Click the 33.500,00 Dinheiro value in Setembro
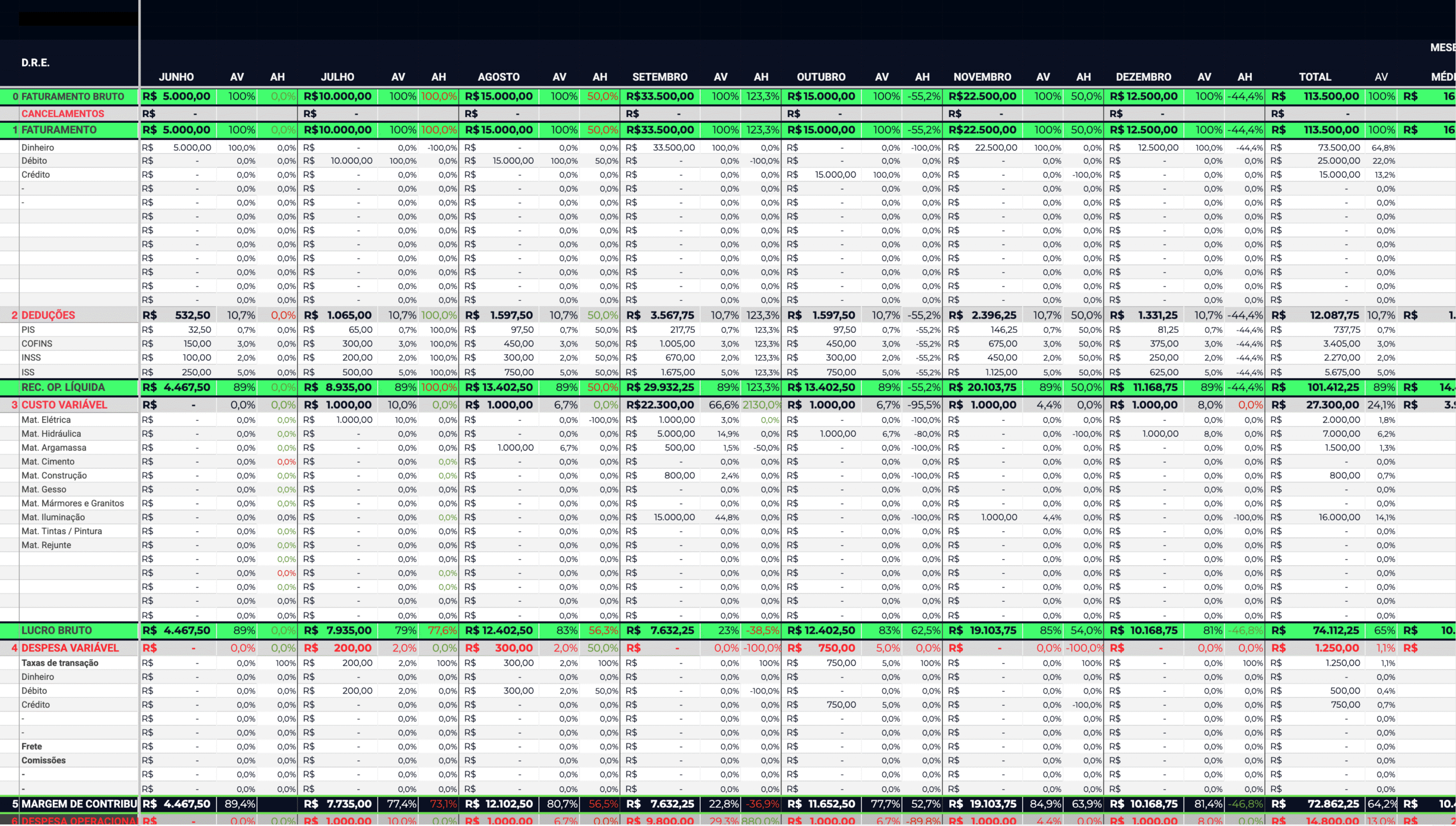This screenshot has height=826, width=1456. point(674,147)
